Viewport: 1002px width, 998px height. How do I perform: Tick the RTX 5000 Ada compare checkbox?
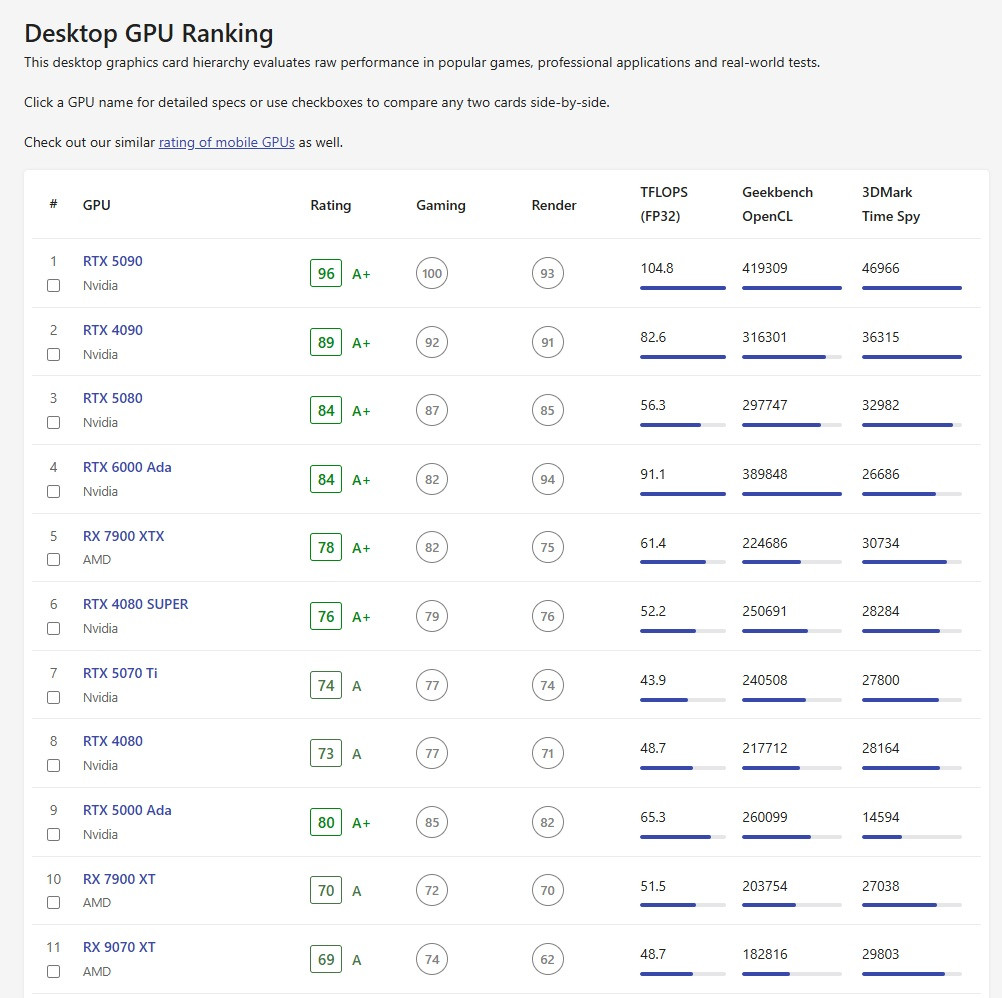54,834
